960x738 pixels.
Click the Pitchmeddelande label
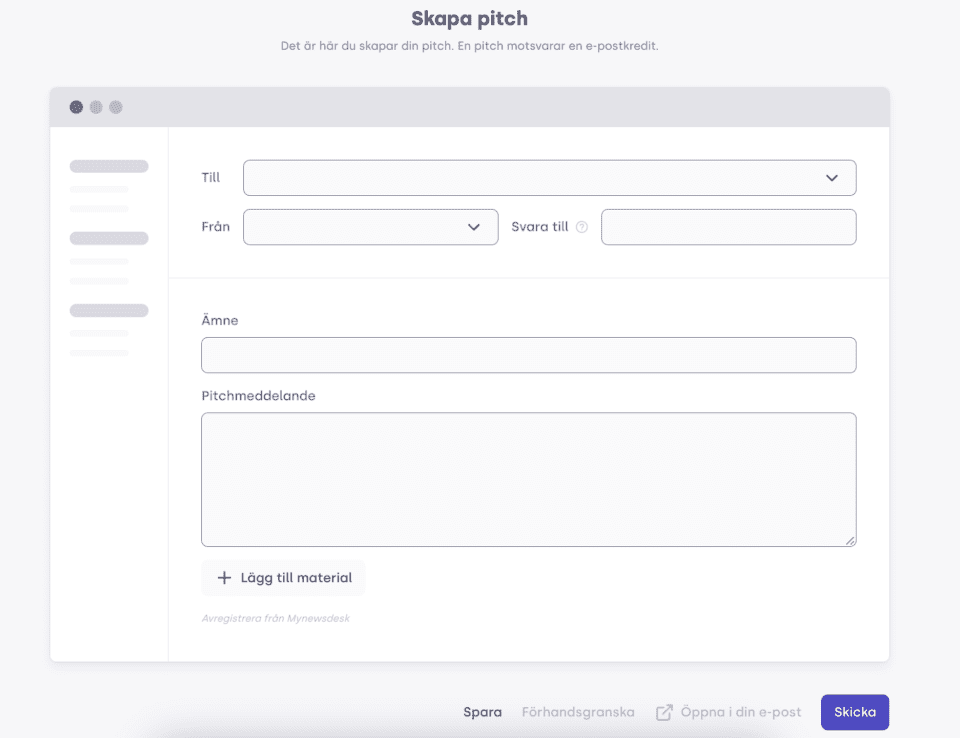[x=258, y=396]
